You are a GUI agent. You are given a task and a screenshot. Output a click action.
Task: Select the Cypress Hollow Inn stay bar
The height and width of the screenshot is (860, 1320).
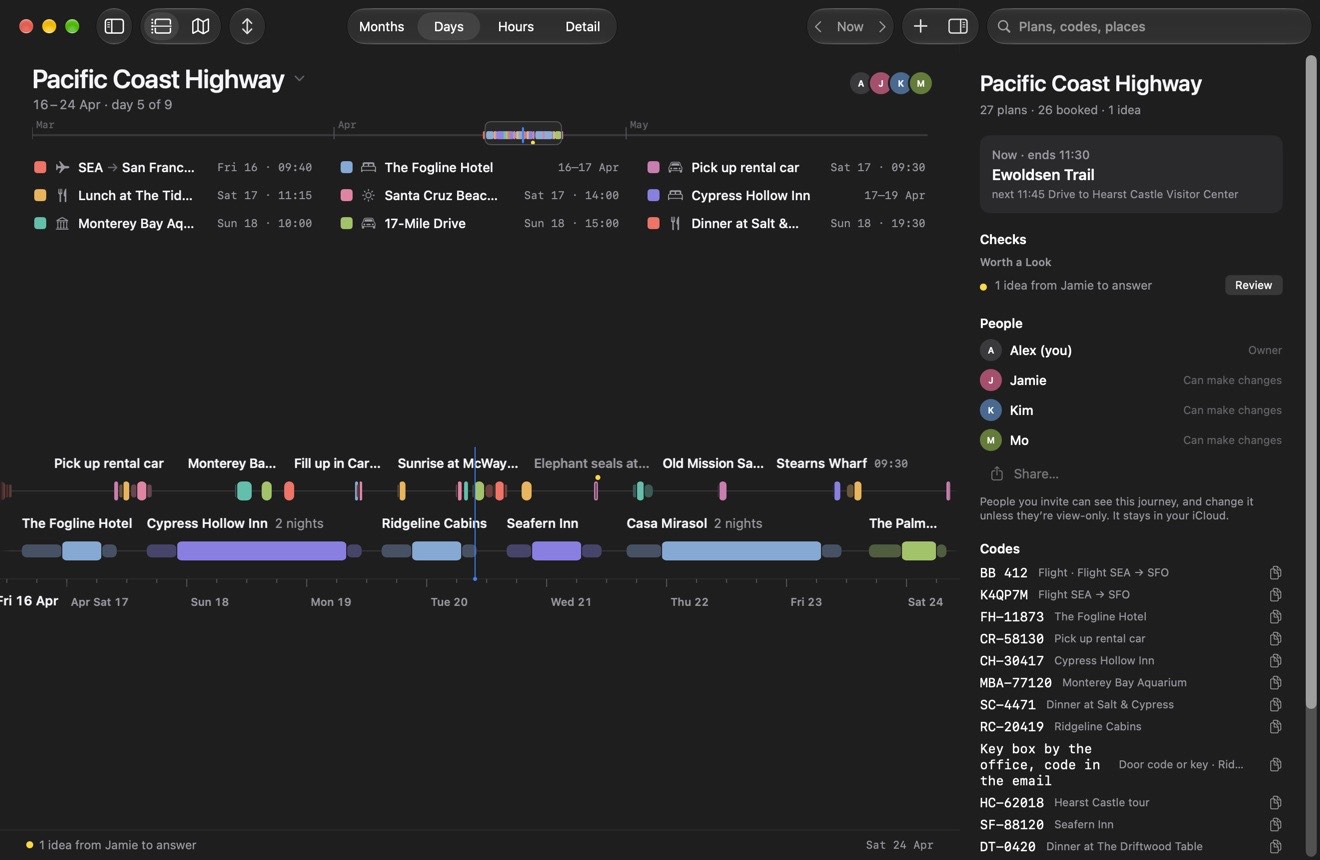(261, 551)
